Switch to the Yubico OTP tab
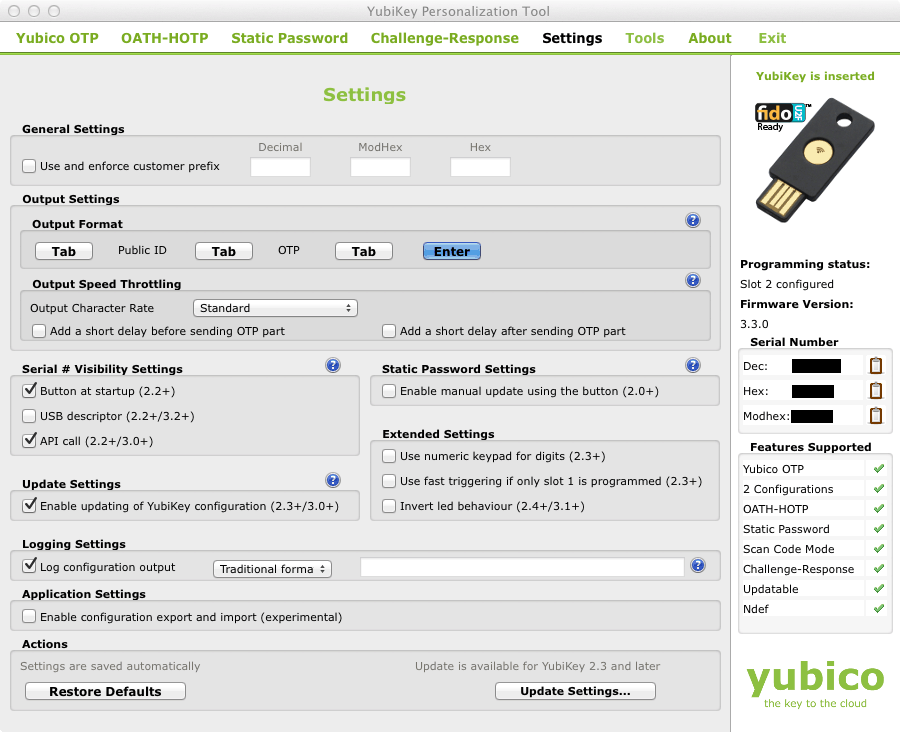This screenshot has height=732, width=900. 57,38
